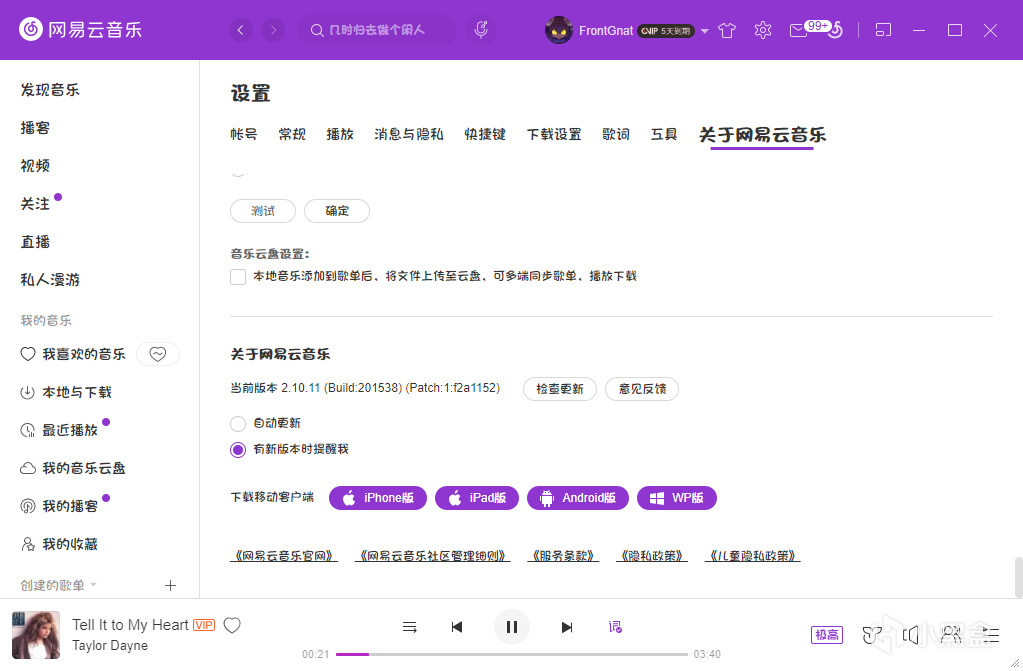
Task: Click the Tell It to My Heart album cover
Action: (x=36, y=635)
